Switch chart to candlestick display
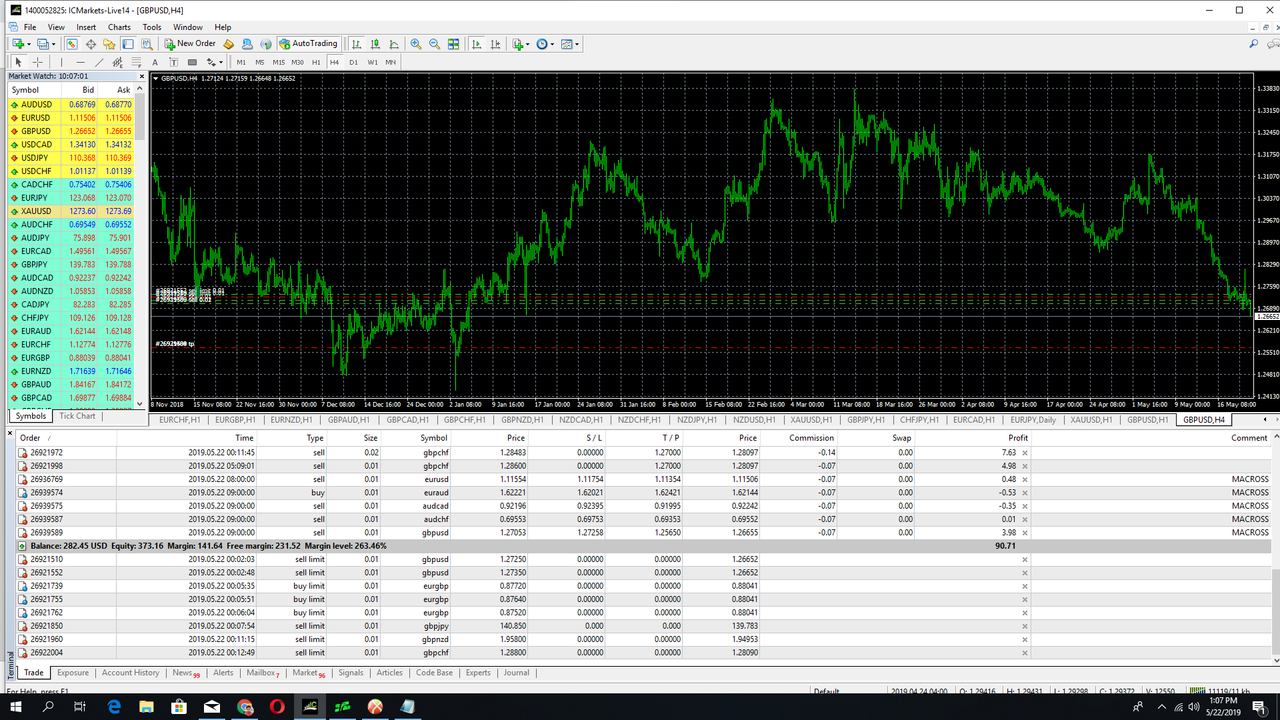Viewport: 1280px width, 720px height. coord(375,44)
